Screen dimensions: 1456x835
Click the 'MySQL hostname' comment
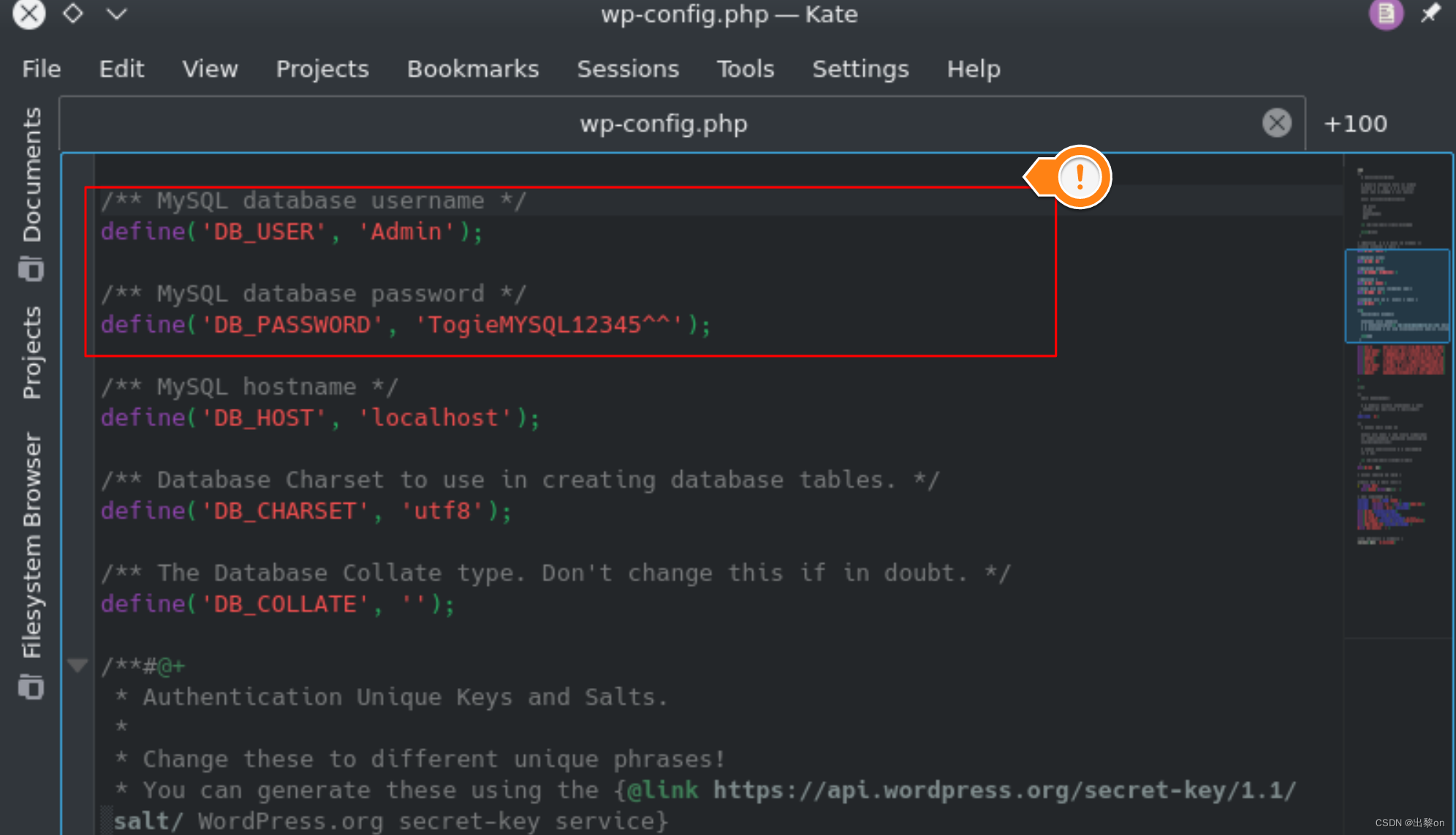tap(249, 386)
